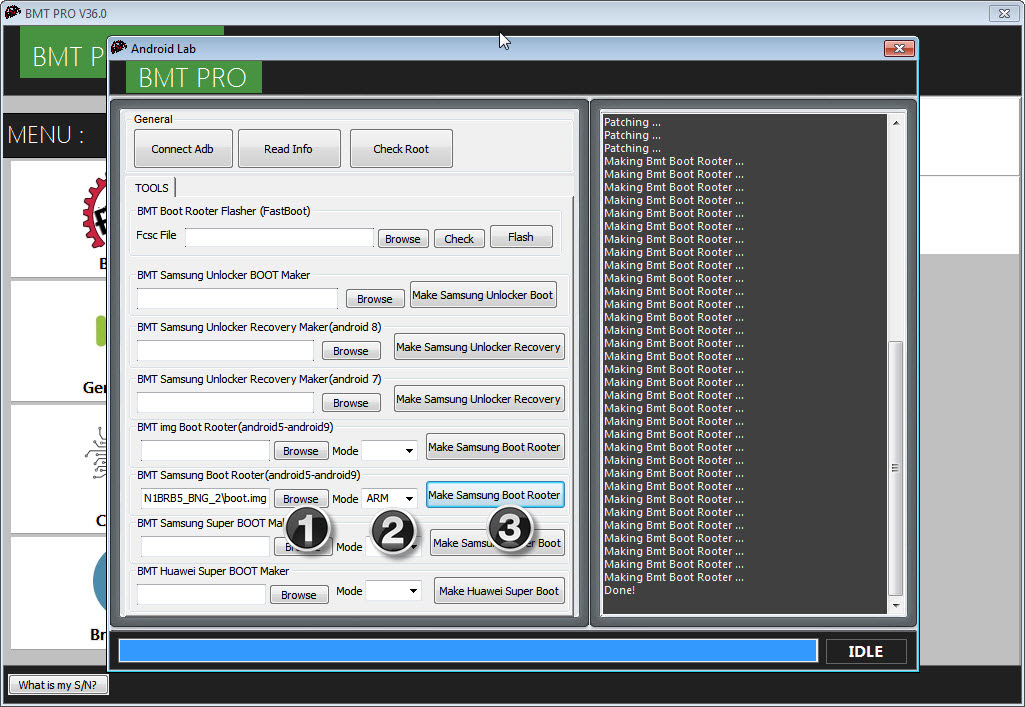The height and width of the screenshot is (707, 1025).
Task: Click Check in Boot Rooter Flasher section
Action: (459, 239)
